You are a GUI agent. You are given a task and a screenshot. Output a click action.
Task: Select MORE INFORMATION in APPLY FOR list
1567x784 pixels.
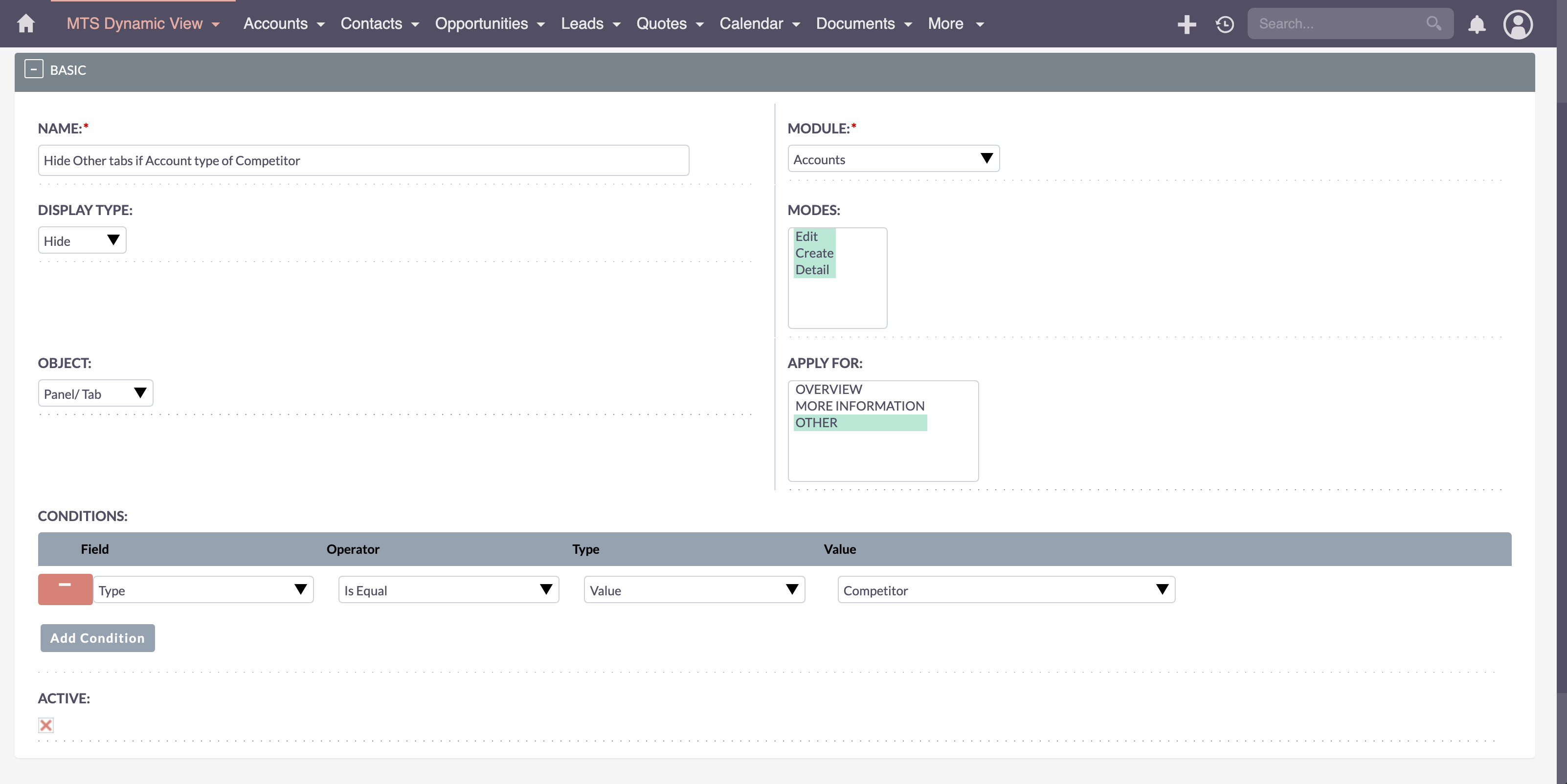(860, 405)
